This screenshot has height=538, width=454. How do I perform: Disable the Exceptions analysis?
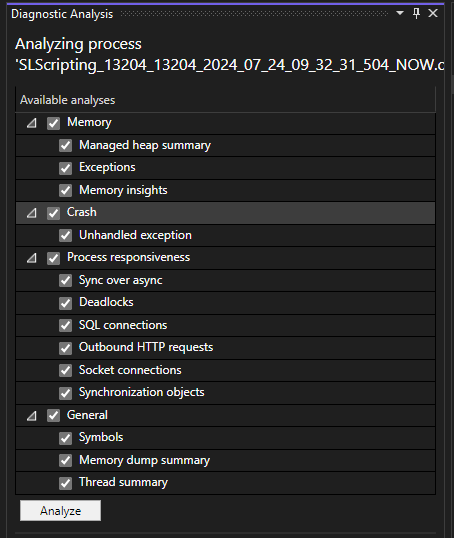65,168
